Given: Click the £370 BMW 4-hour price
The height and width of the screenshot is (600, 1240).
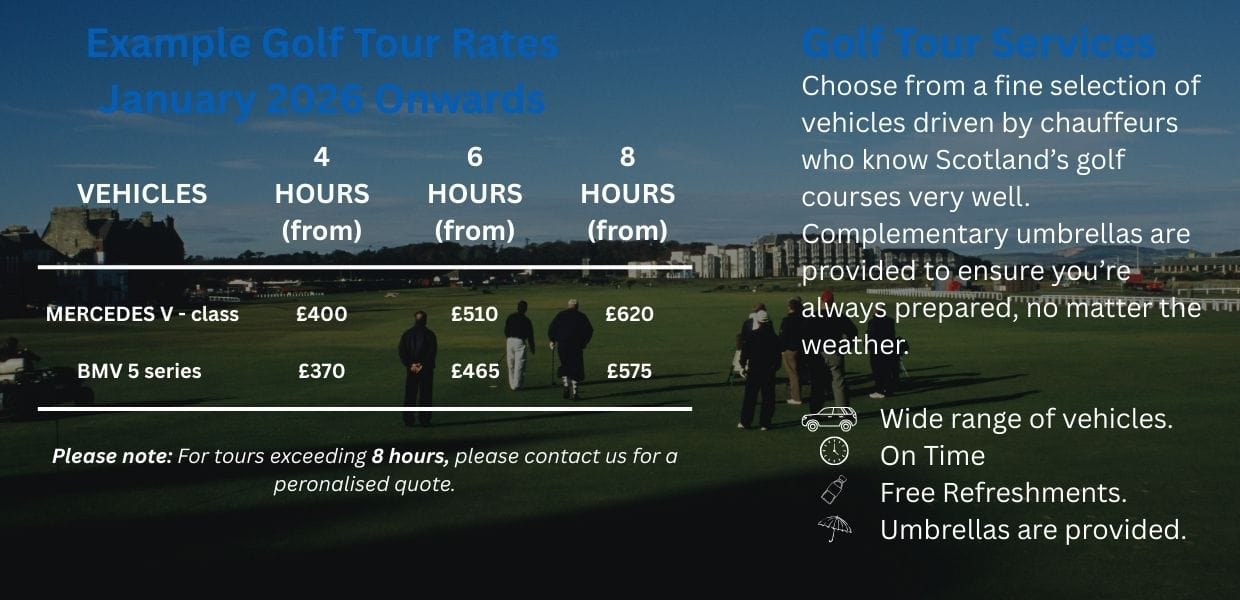Looking at the screenshot, I should pos(322,371).
